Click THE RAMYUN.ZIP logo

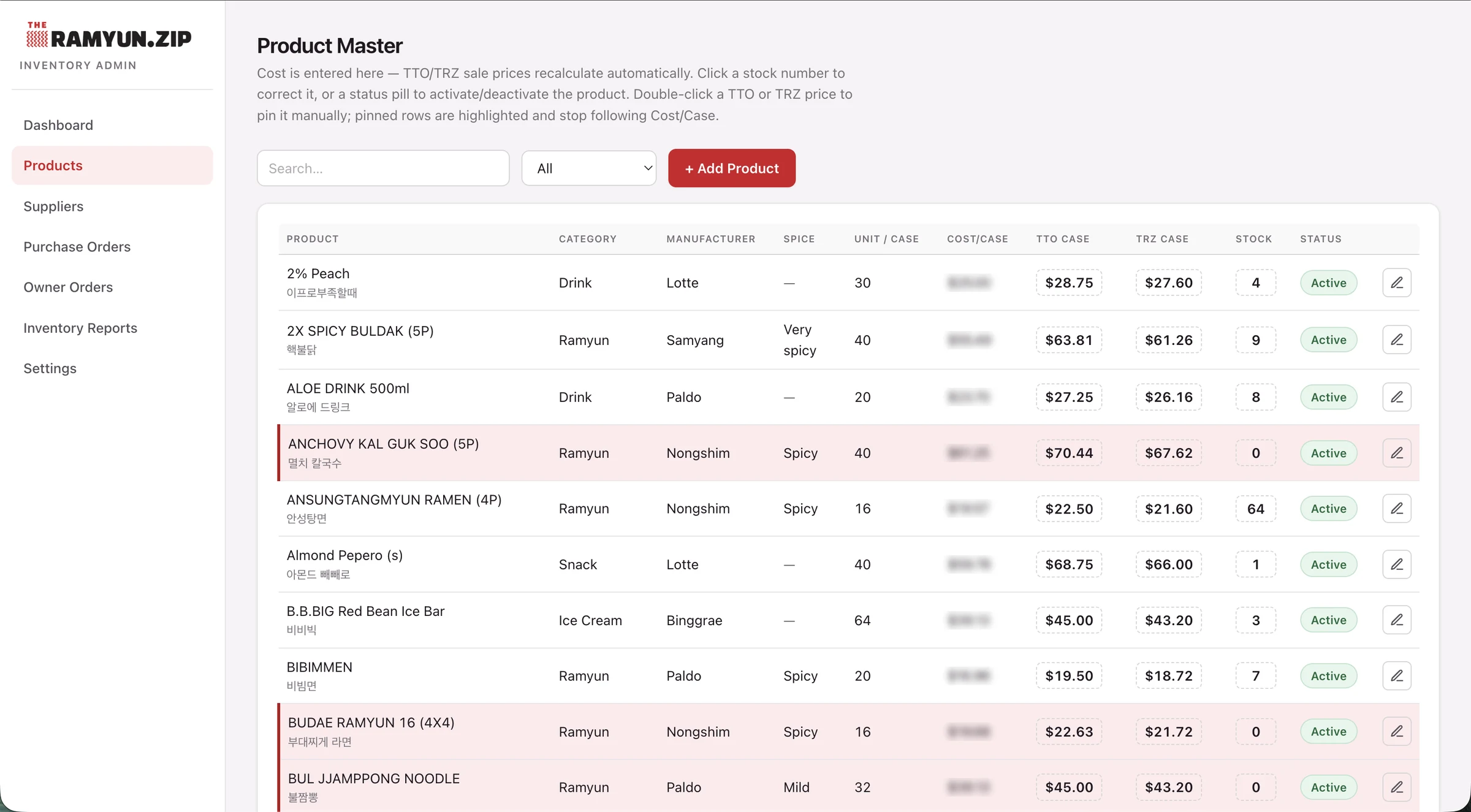tap(108, 36)
